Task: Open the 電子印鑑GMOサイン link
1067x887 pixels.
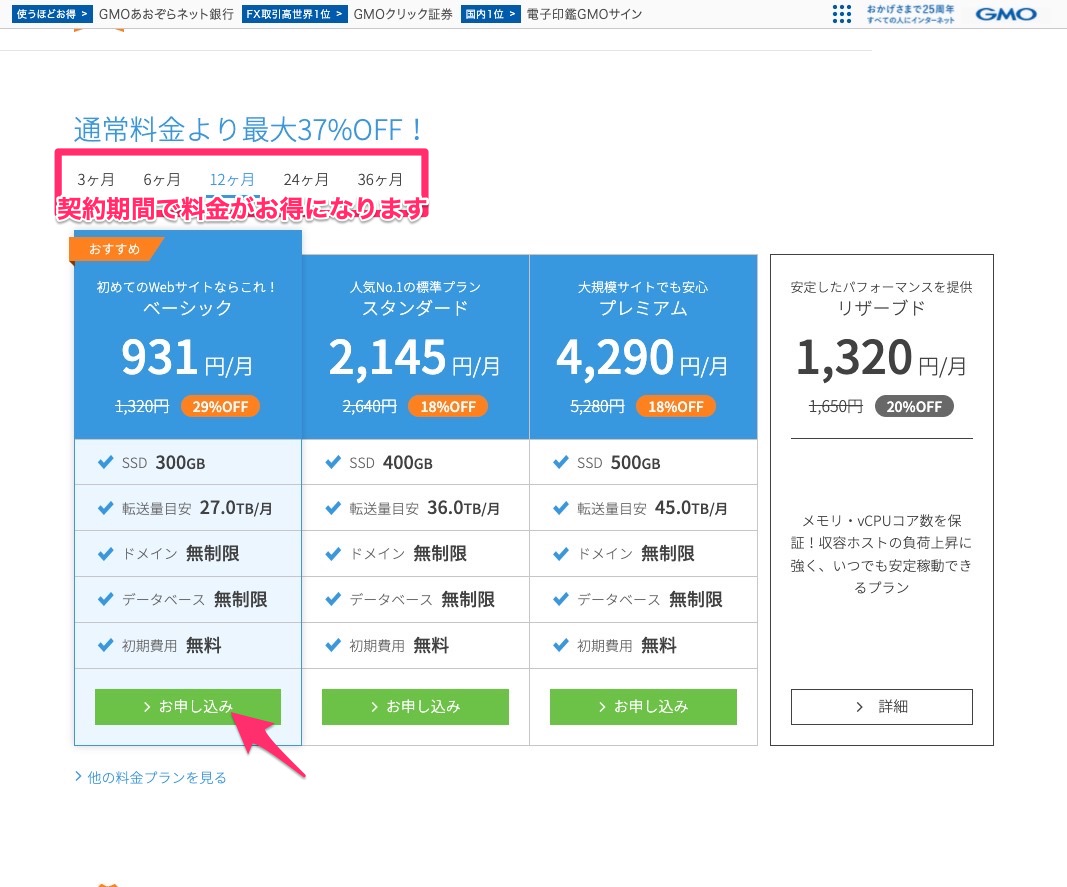Action: (x=584, y=14)
